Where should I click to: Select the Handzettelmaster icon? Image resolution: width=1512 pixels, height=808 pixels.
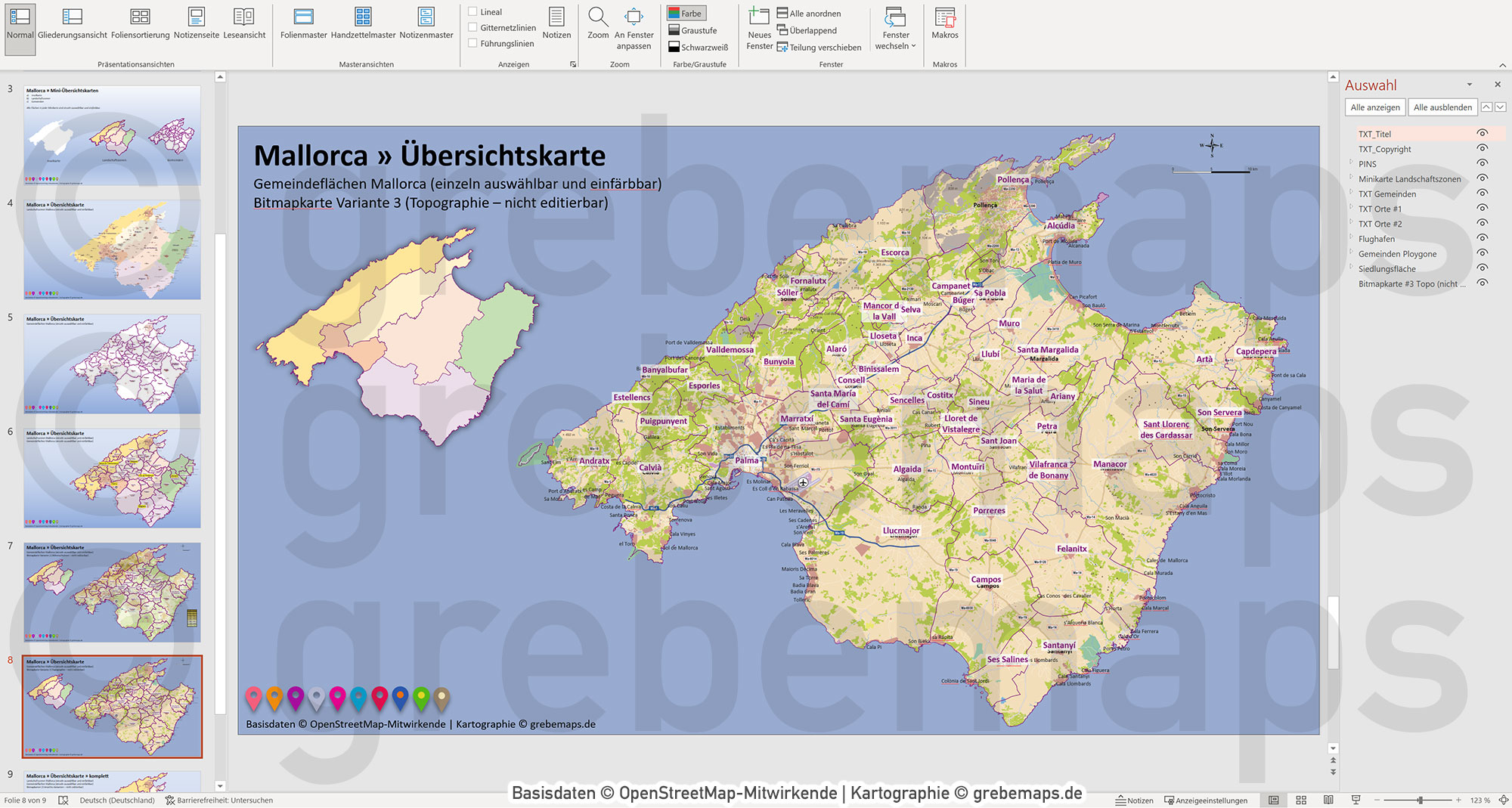[361, 23]
